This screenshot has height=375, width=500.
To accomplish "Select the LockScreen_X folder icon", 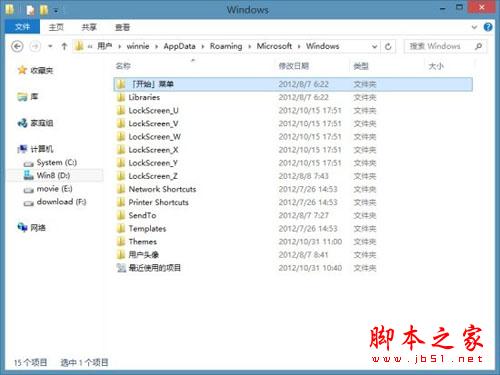I will point(121,150).
